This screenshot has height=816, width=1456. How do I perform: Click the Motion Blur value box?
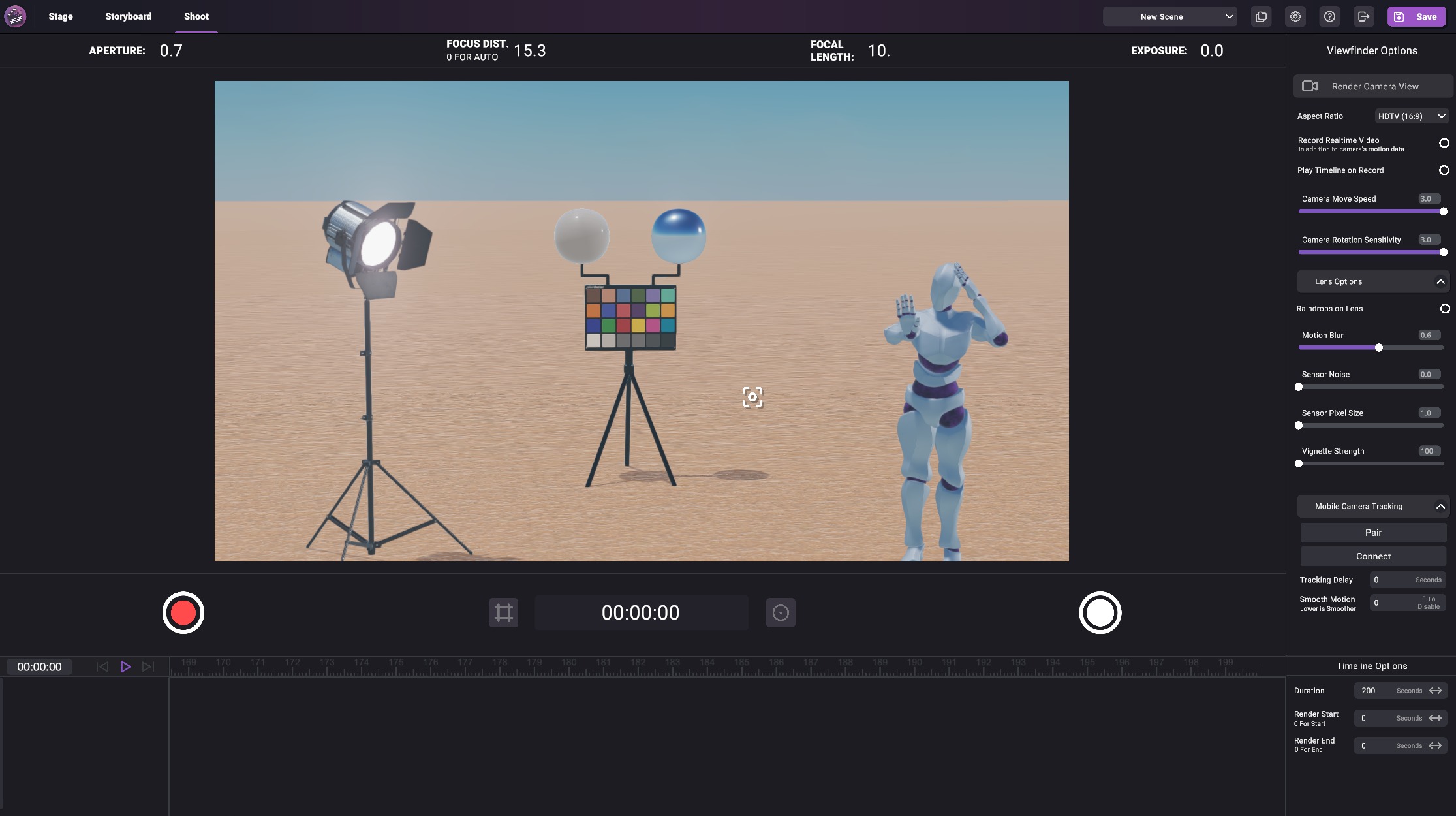click(x=1429, y=336)
